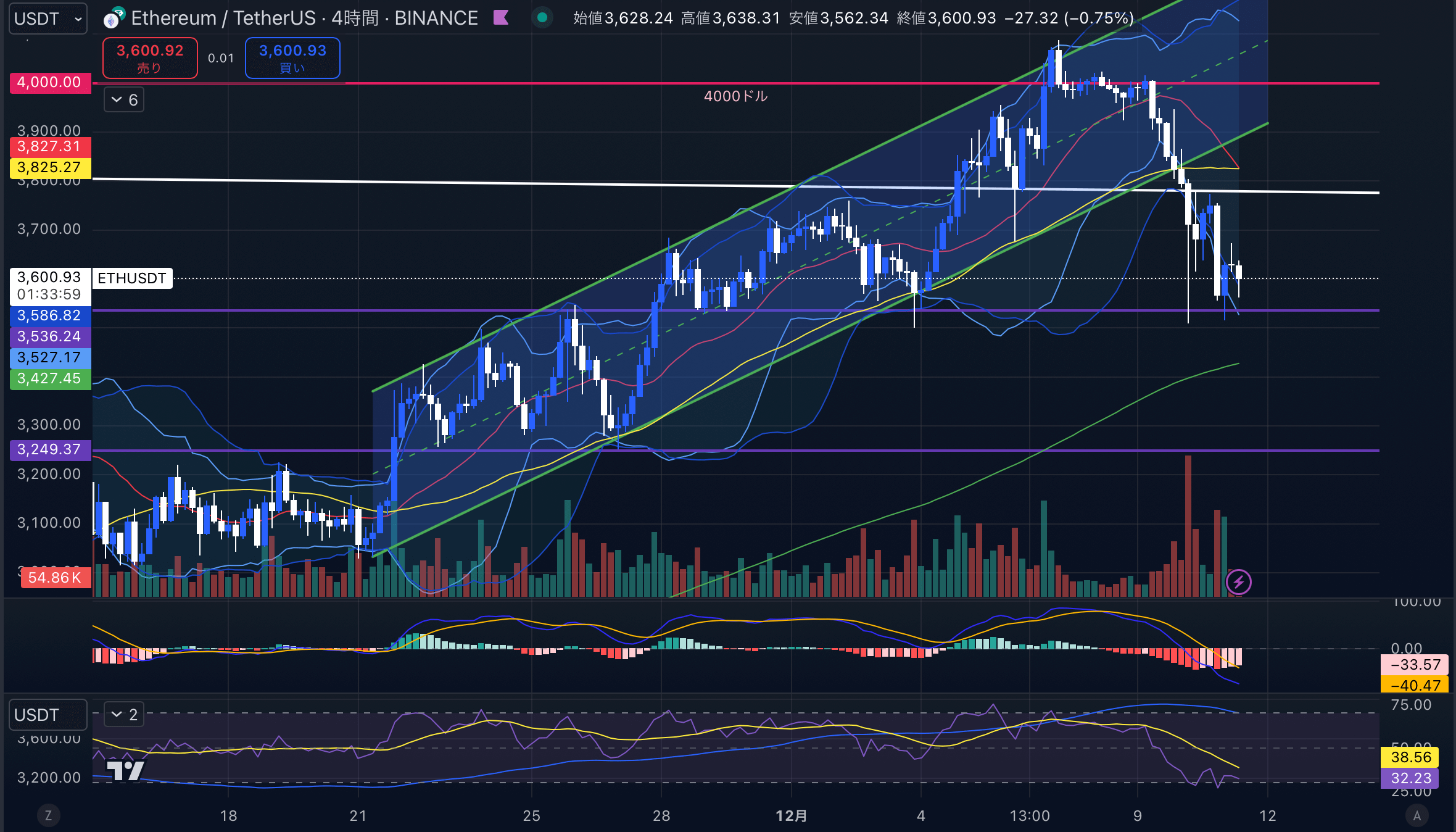Click the 12月 date label on time axis

point(792,816)
